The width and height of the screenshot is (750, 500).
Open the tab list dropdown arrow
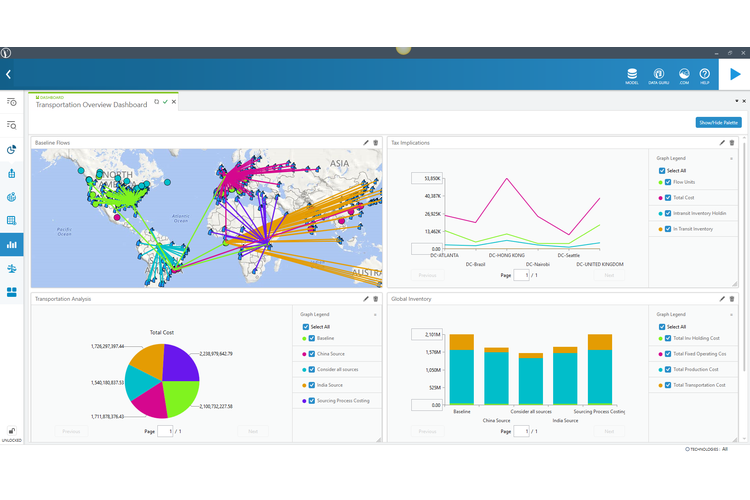point(736,101)
